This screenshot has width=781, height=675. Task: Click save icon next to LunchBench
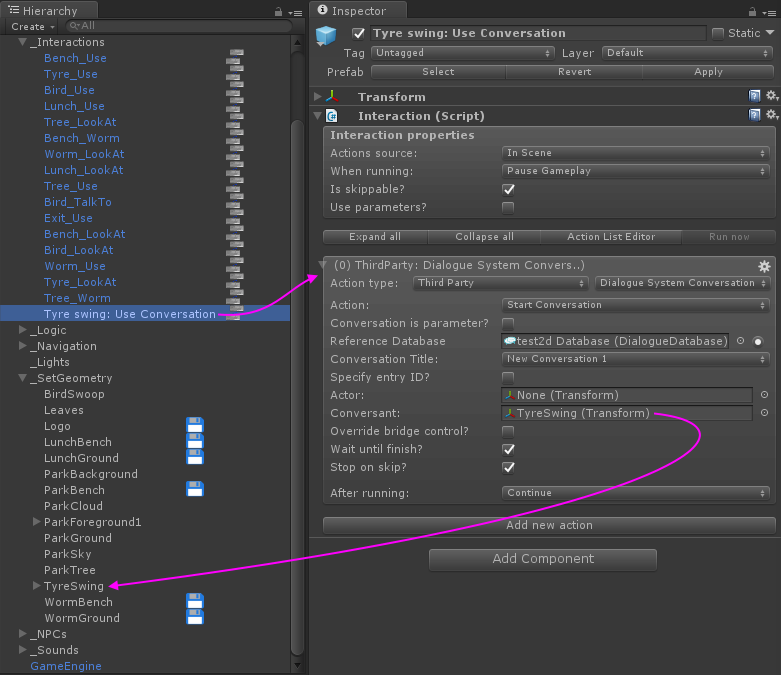coord(195,441)
